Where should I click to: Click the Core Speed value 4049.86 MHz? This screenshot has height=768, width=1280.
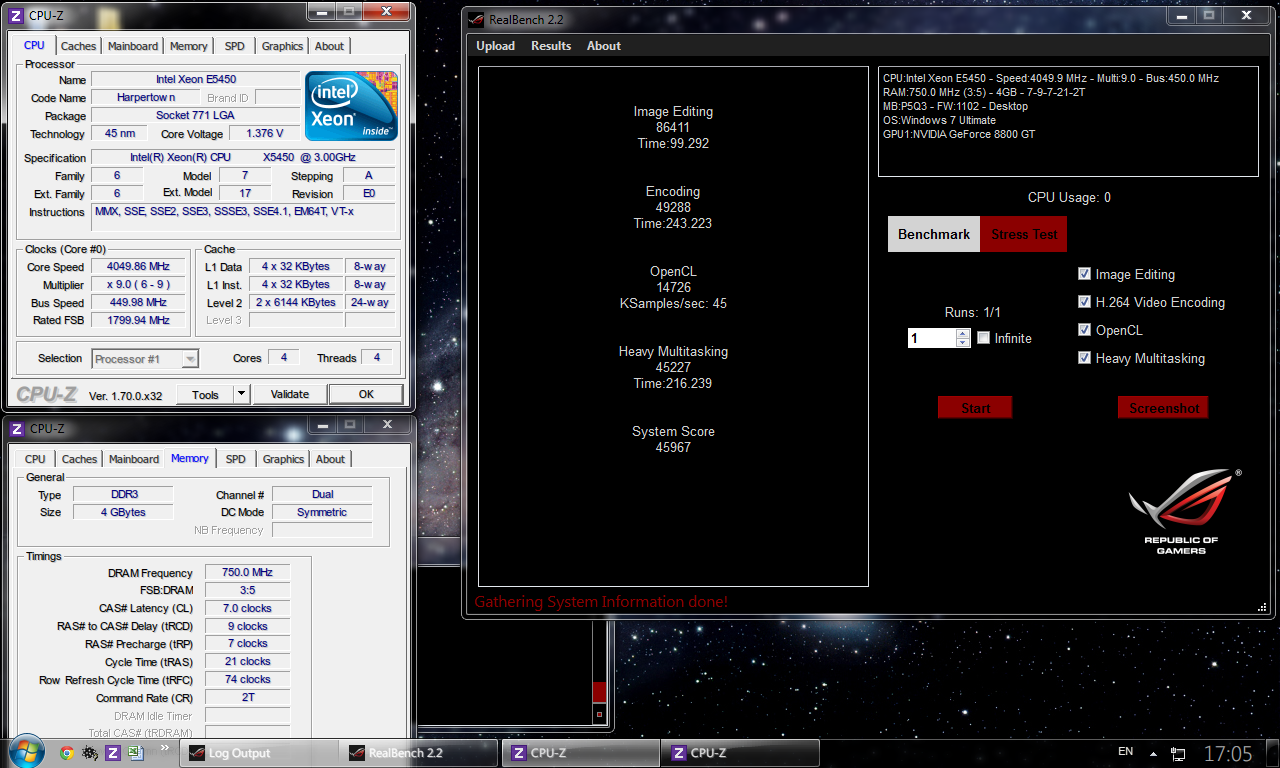pyautogui.click(x=138, y=267)
